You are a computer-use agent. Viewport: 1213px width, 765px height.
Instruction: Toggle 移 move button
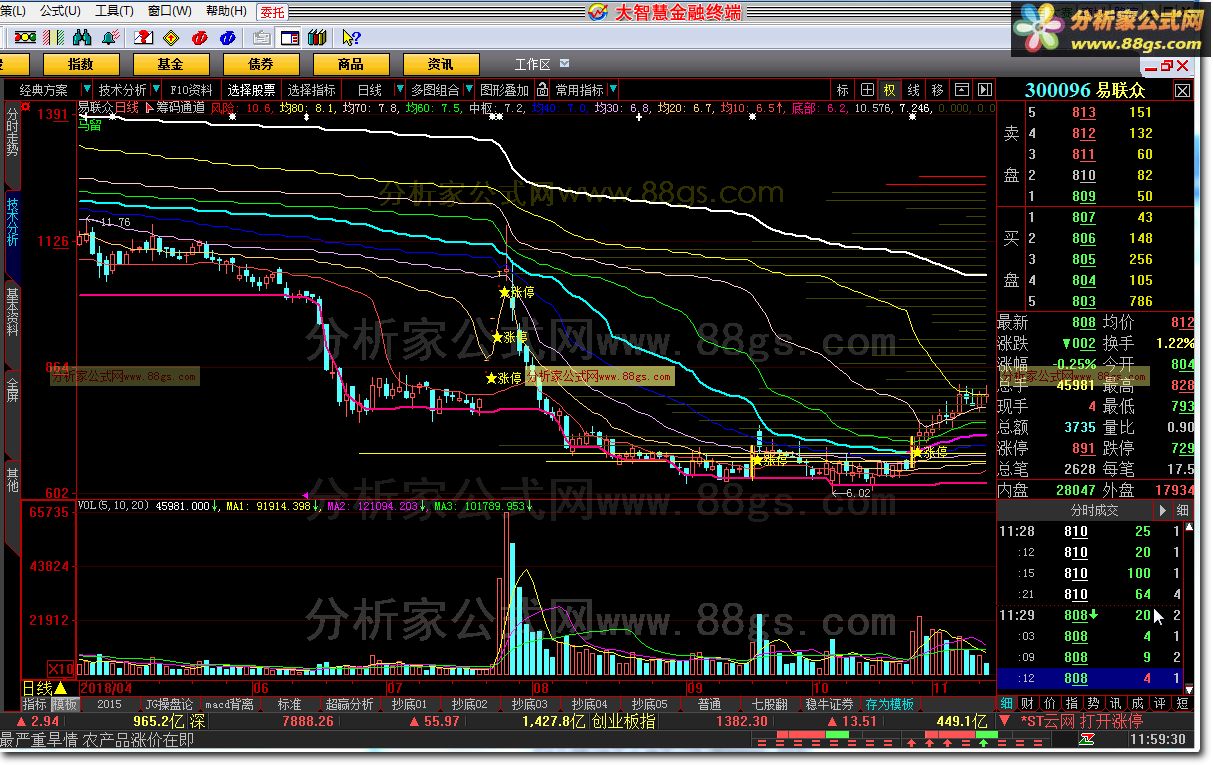[937, 90]
